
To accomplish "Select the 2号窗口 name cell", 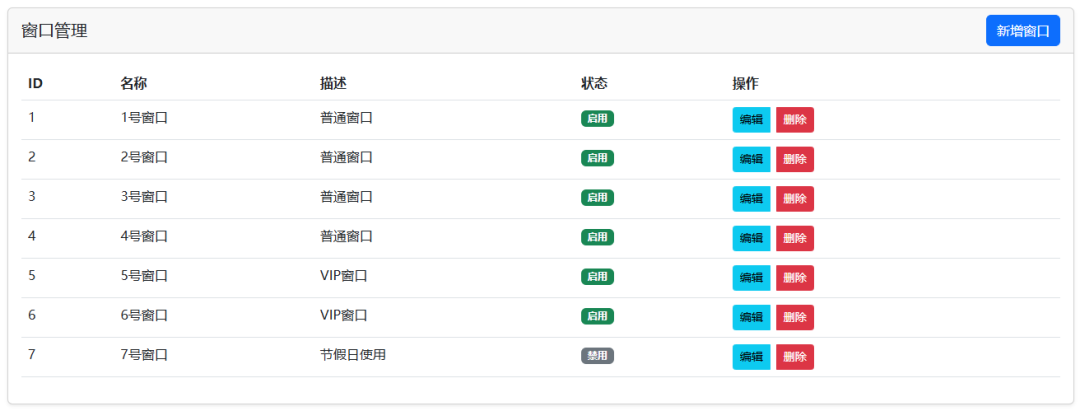I will click(144, 157).
